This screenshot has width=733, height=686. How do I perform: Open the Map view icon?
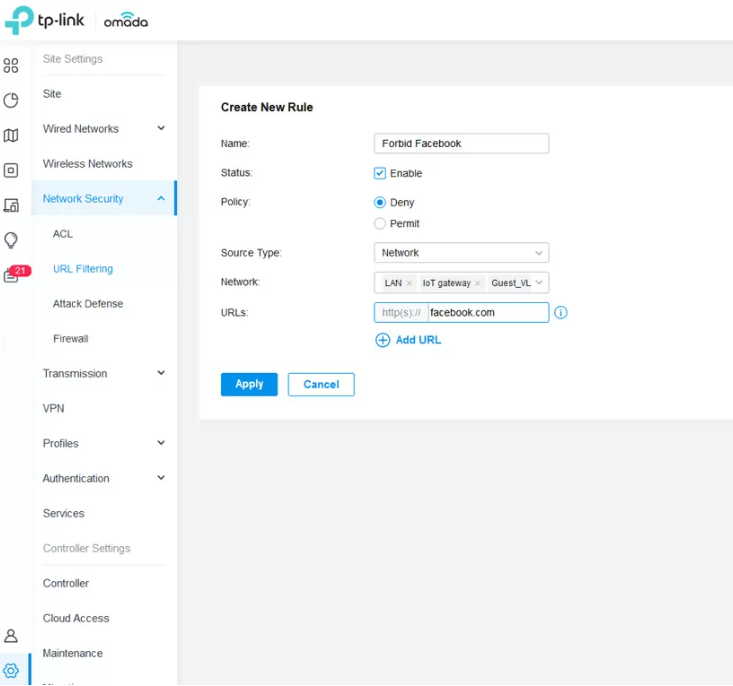pos(11,135)
